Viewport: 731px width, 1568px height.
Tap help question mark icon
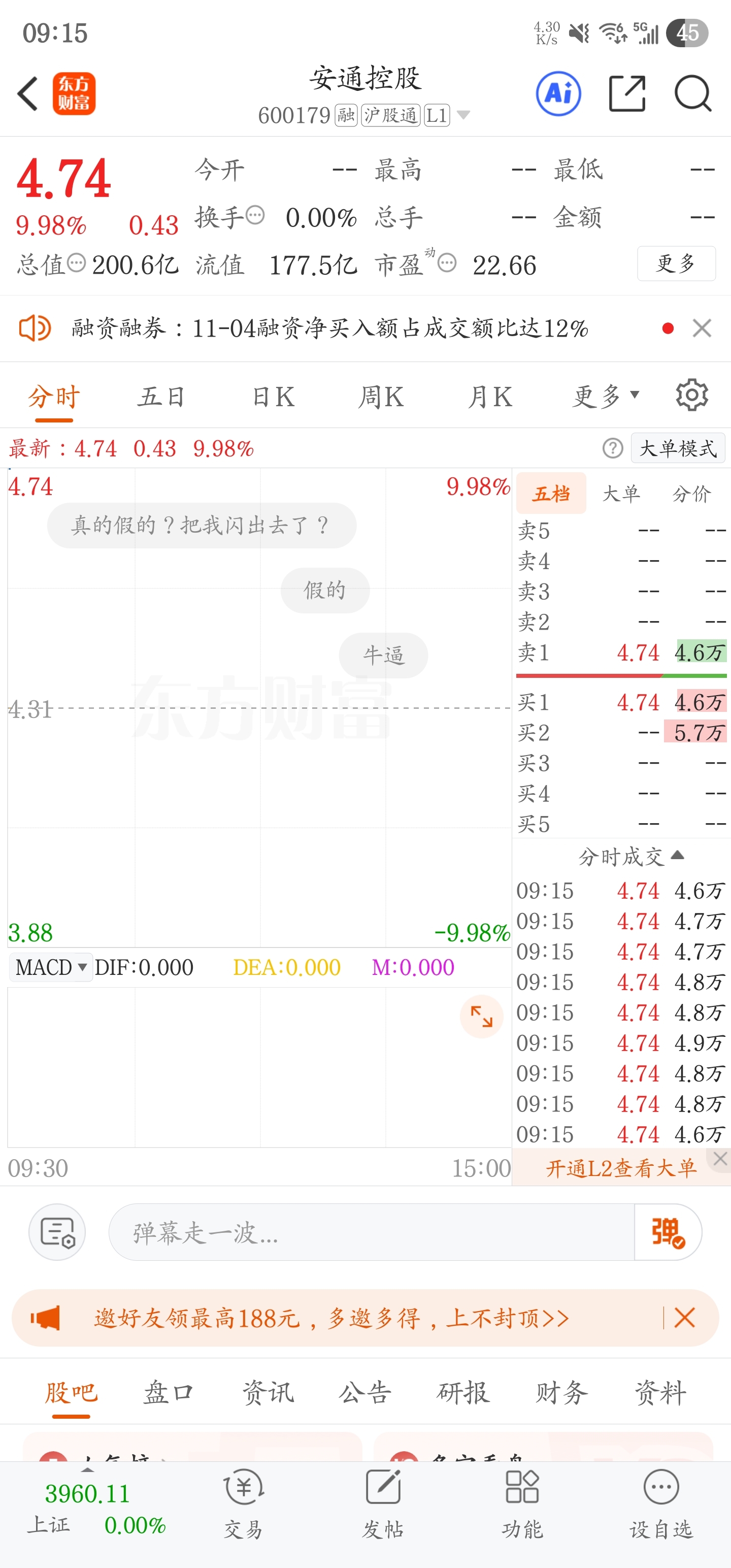pos(612,448)
